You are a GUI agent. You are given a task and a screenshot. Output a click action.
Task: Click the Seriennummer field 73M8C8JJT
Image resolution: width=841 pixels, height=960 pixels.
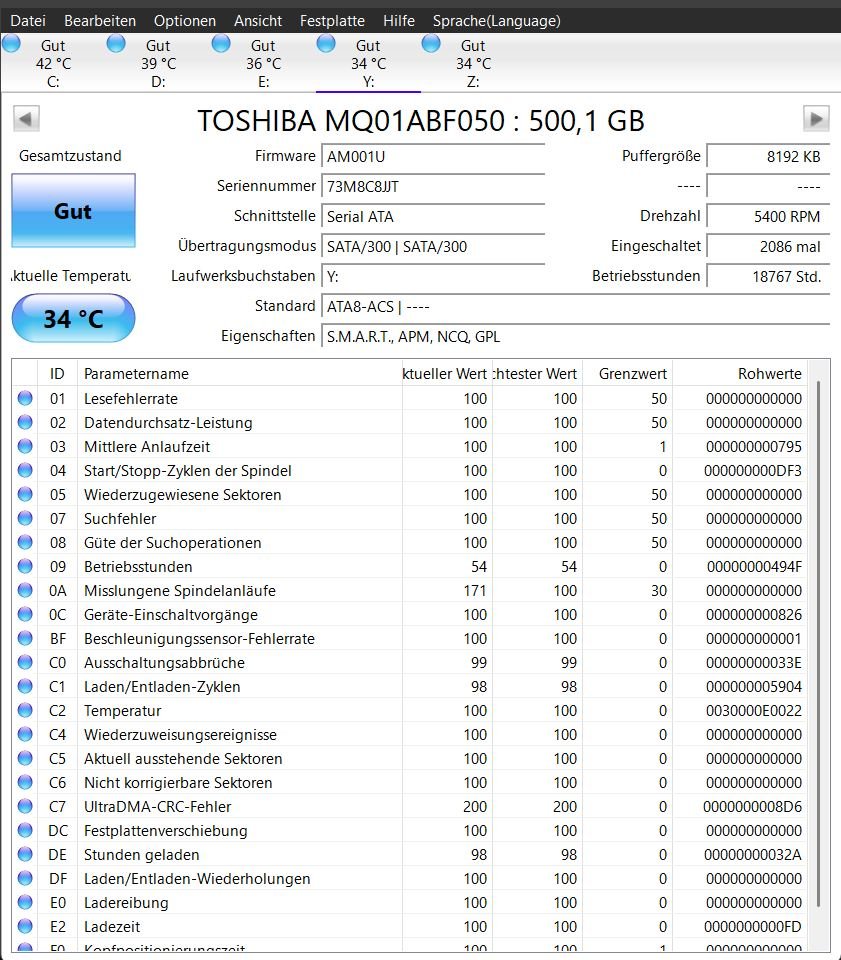tap(433, 186)
